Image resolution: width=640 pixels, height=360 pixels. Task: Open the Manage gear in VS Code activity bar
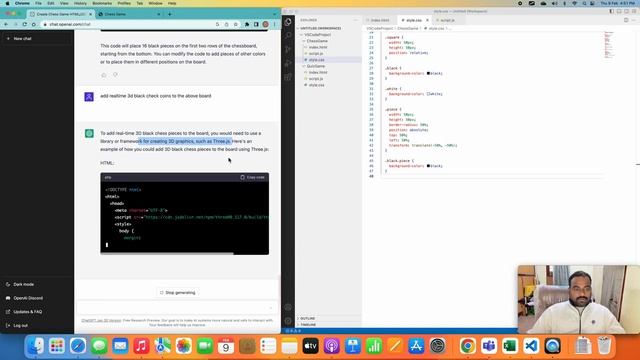point(288,321)
